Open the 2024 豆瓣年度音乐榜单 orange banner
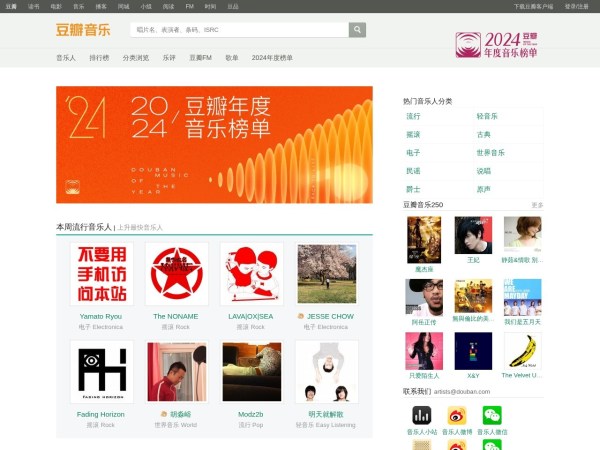 point(214,145)
